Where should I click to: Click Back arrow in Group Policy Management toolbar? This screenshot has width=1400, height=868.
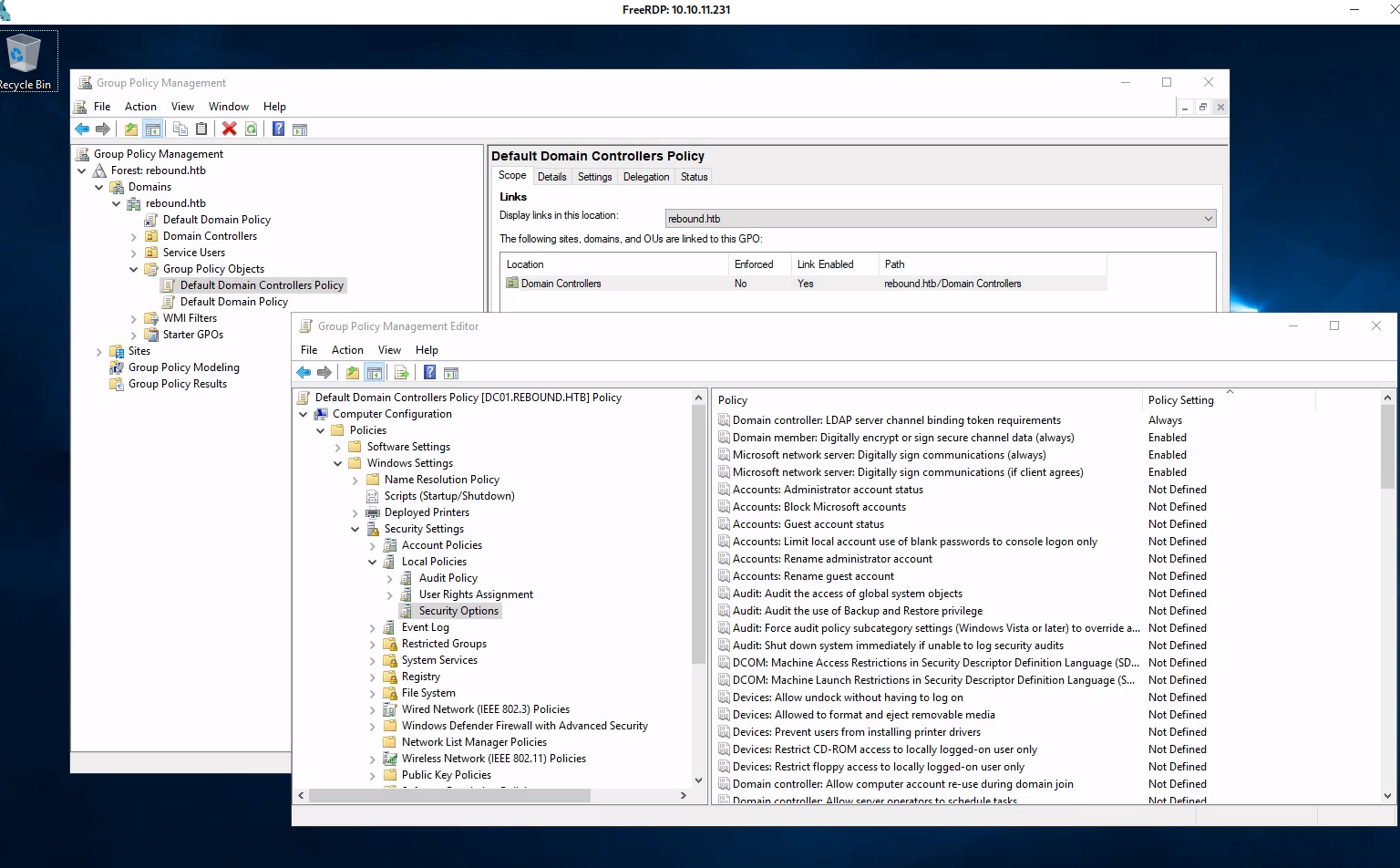82,129
